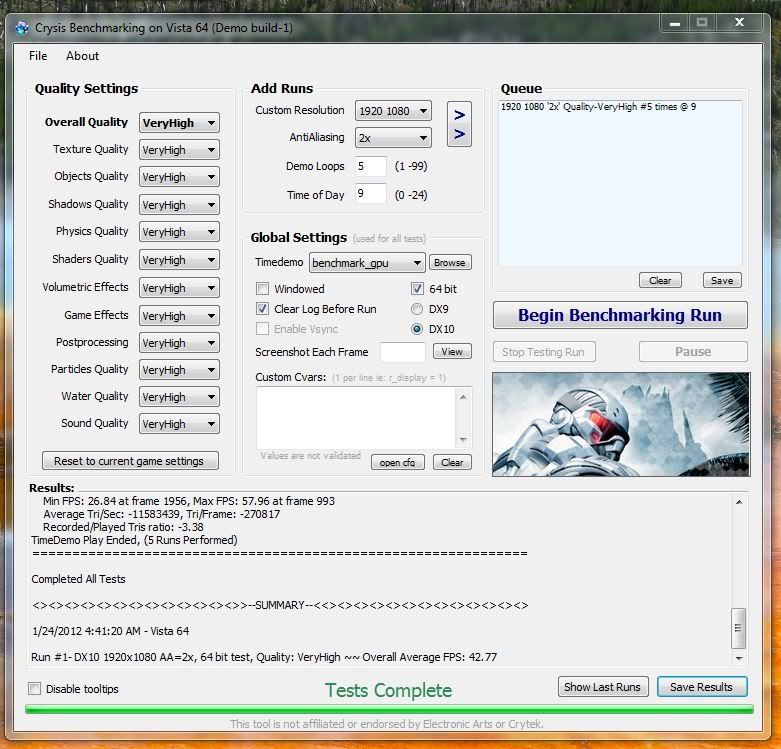781x749 pixels.
Task: Open the Sound Quality dropdown
Action: [179, 424]
